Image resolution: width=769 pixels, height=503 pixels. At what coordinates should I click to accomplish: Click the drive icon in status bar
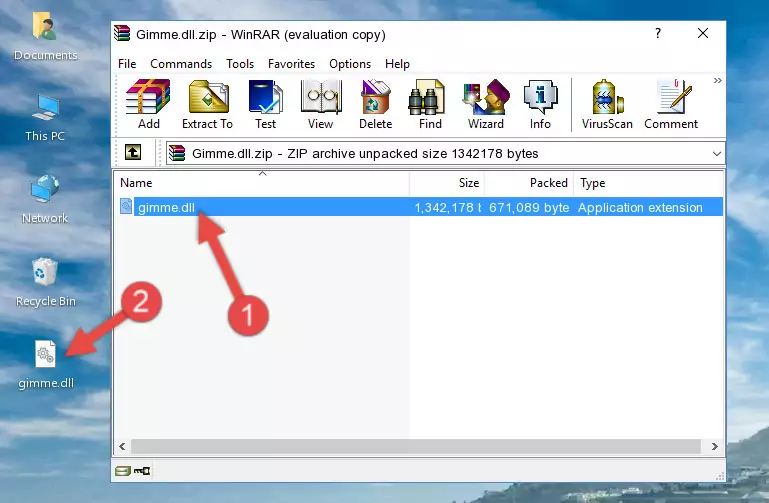click(123, 471)
